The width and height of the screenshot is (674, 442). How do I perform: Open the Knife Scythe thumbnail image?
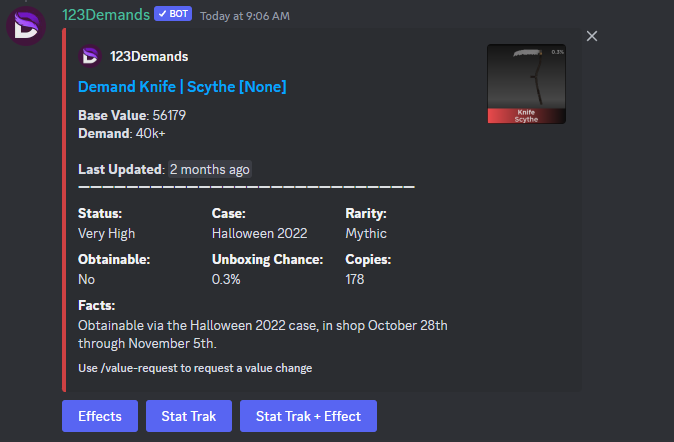526,84
